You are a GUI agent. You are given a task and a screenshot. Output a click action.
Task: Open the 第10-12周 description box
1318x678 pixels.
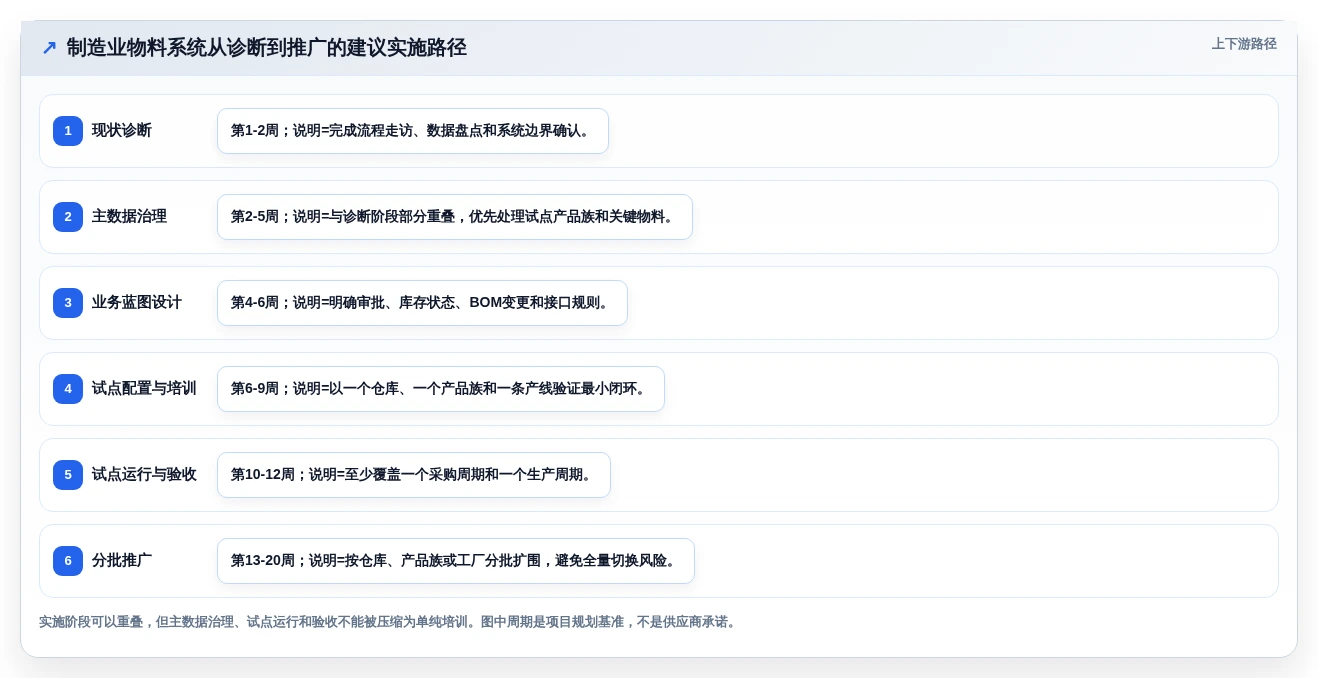point(414,475)
